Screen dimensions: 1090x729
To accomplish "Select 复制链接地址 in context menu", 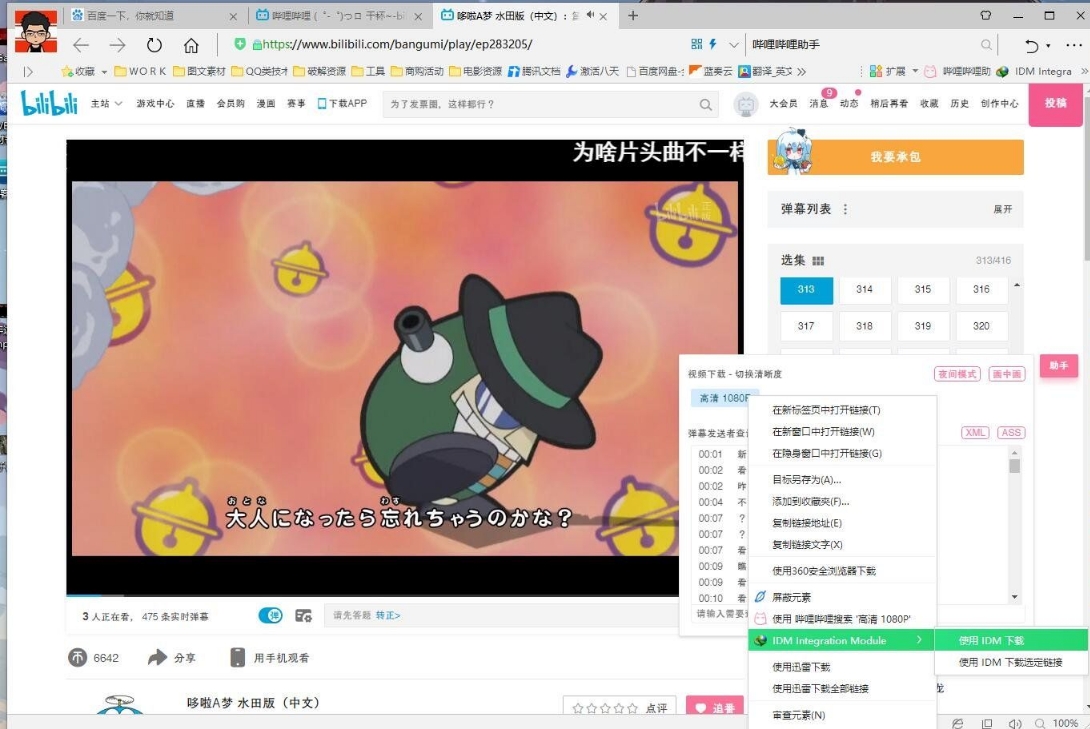I will (807, 523).
